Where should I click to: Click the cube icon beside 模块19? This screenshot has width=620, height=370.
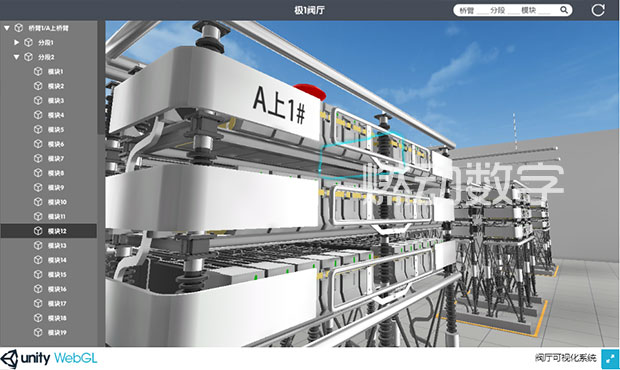[x=38, y=332]
